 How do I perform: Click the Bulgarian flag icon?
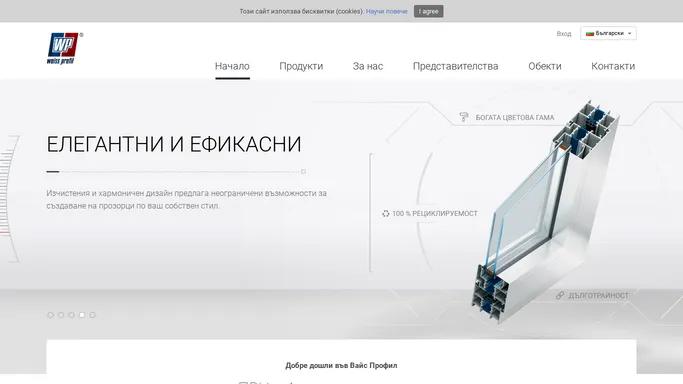click(x=590, y=34)
